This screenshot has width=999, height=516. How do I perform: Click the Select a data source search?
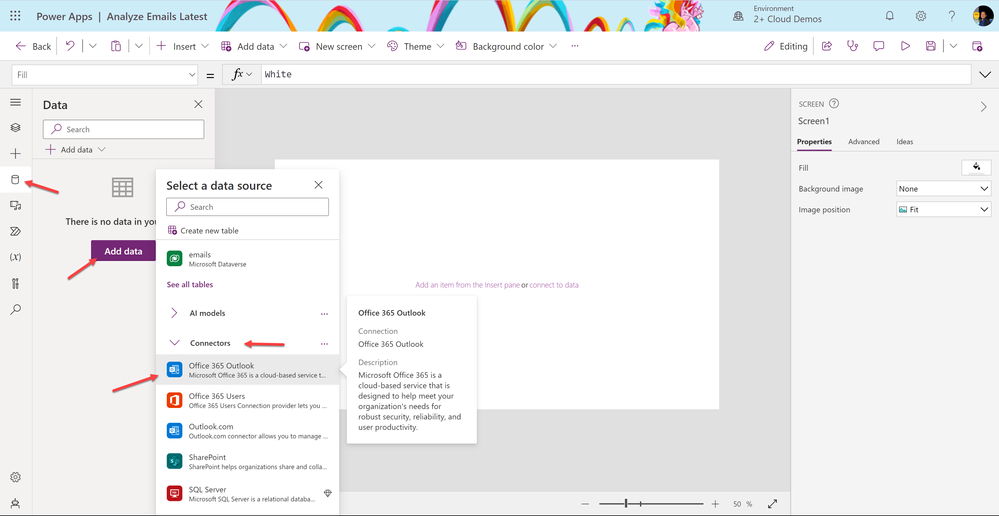pyautogui.click(x=247, y=207)
